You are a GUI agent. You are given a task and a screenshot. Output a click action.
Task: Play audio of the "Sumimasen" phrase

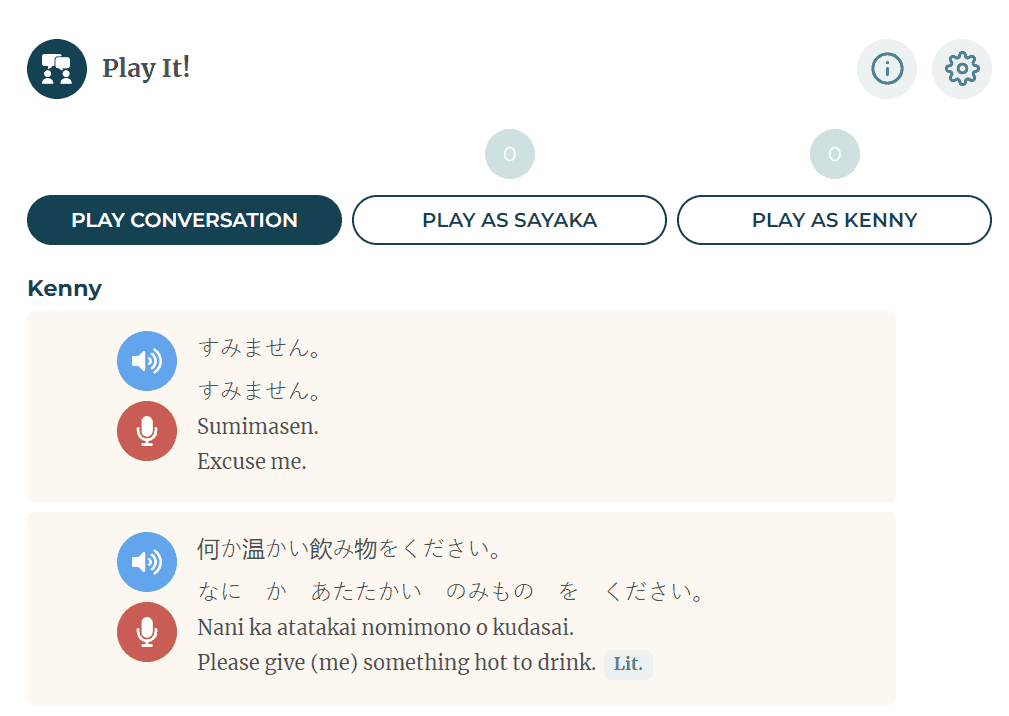(x=146, y=361)
